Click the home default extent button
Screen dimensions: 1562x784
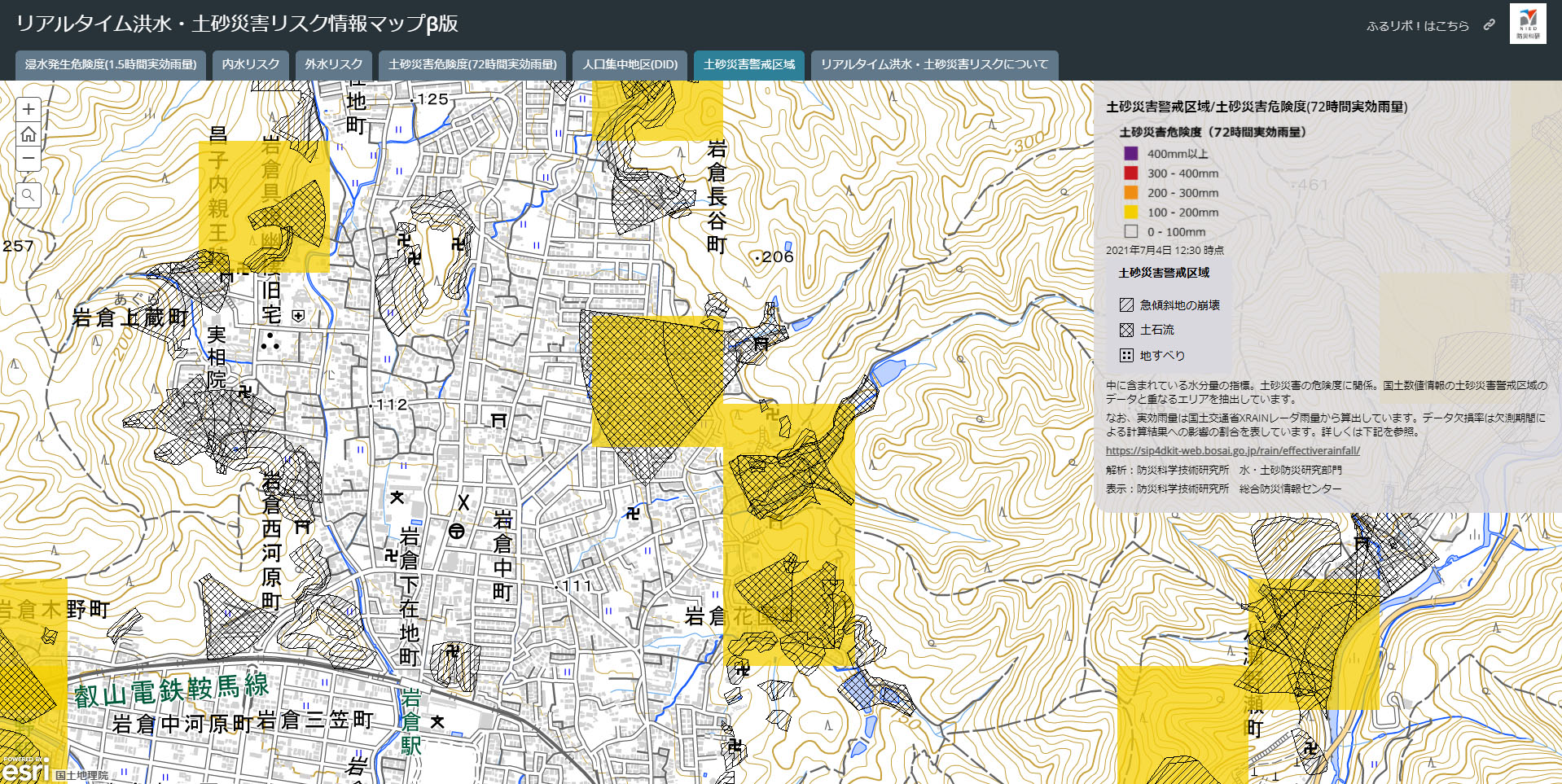pyautogui.click(x=29, y=134)
